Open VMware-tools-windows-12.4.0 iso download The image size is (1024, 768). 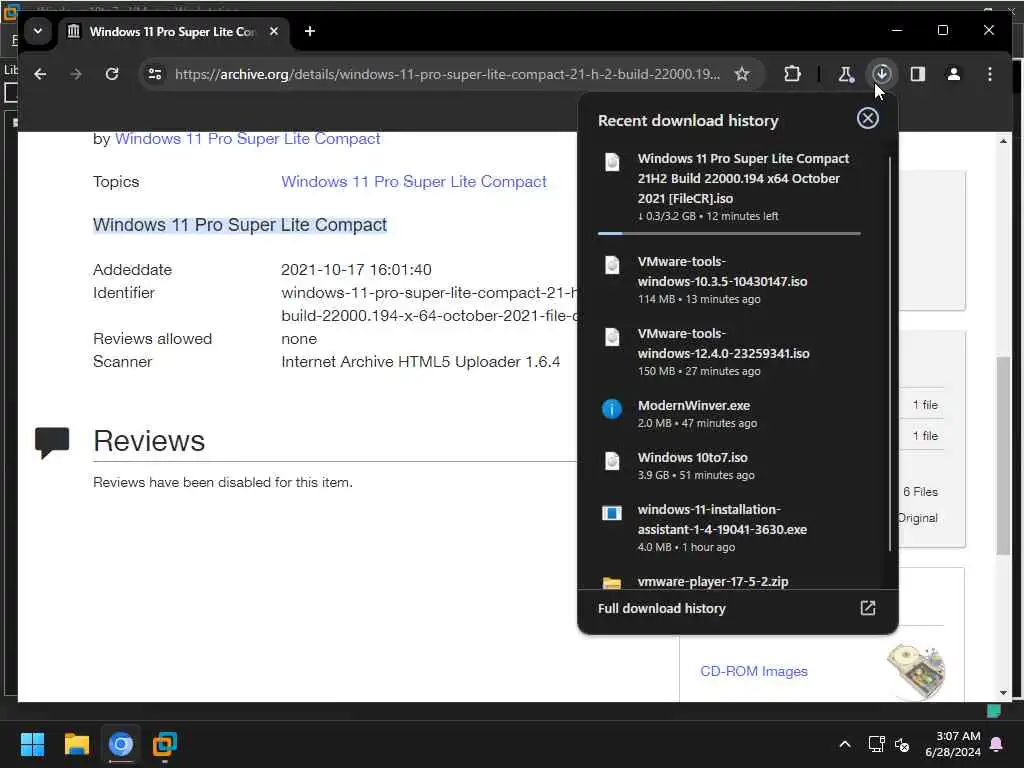[x=730, y=351]
